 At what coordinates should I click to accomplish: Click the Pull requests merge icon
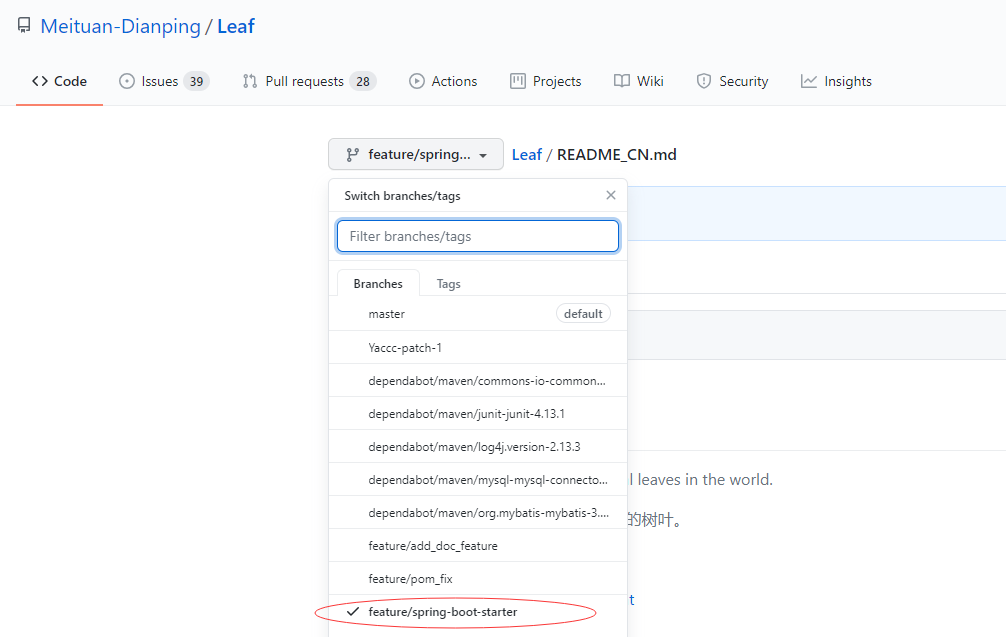250,81
